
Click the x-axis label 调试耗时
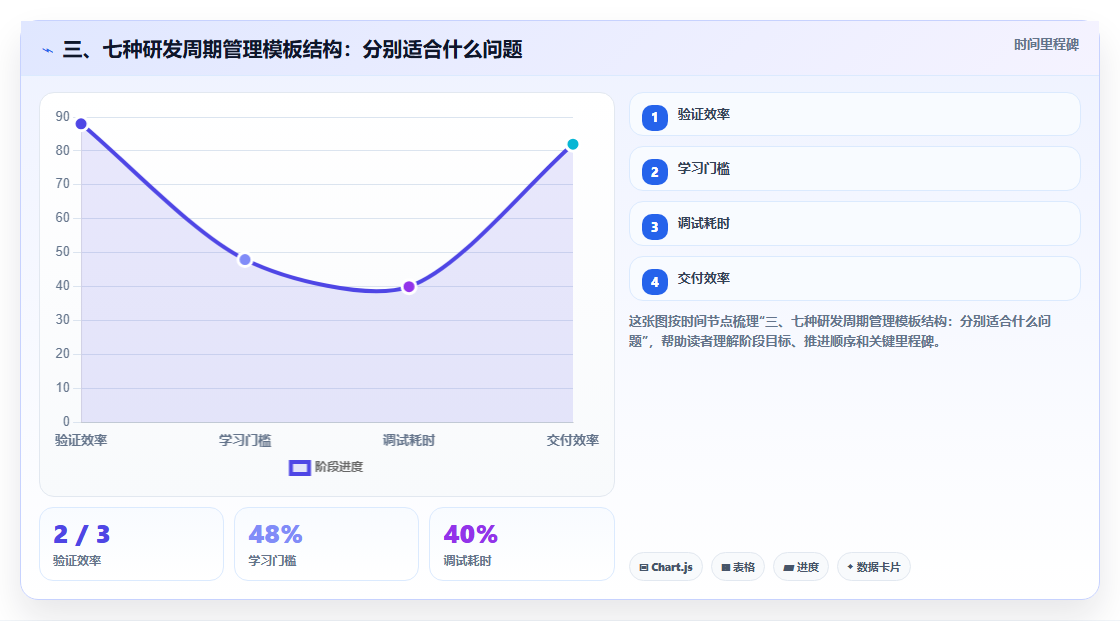click(x=409, y=440)
